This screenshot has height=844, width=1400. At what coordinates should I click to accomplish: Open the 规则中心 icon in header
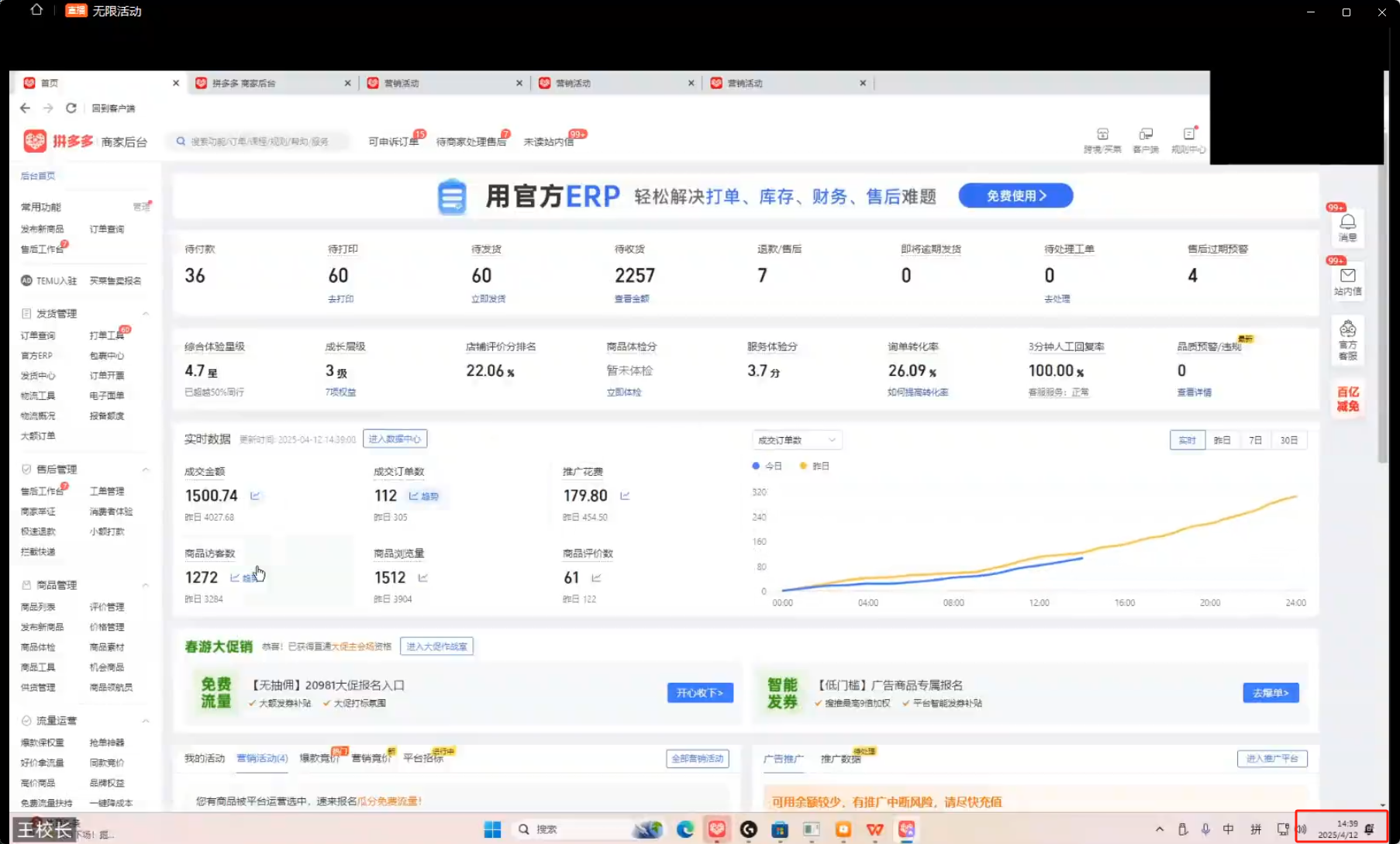pos(1188,140)
